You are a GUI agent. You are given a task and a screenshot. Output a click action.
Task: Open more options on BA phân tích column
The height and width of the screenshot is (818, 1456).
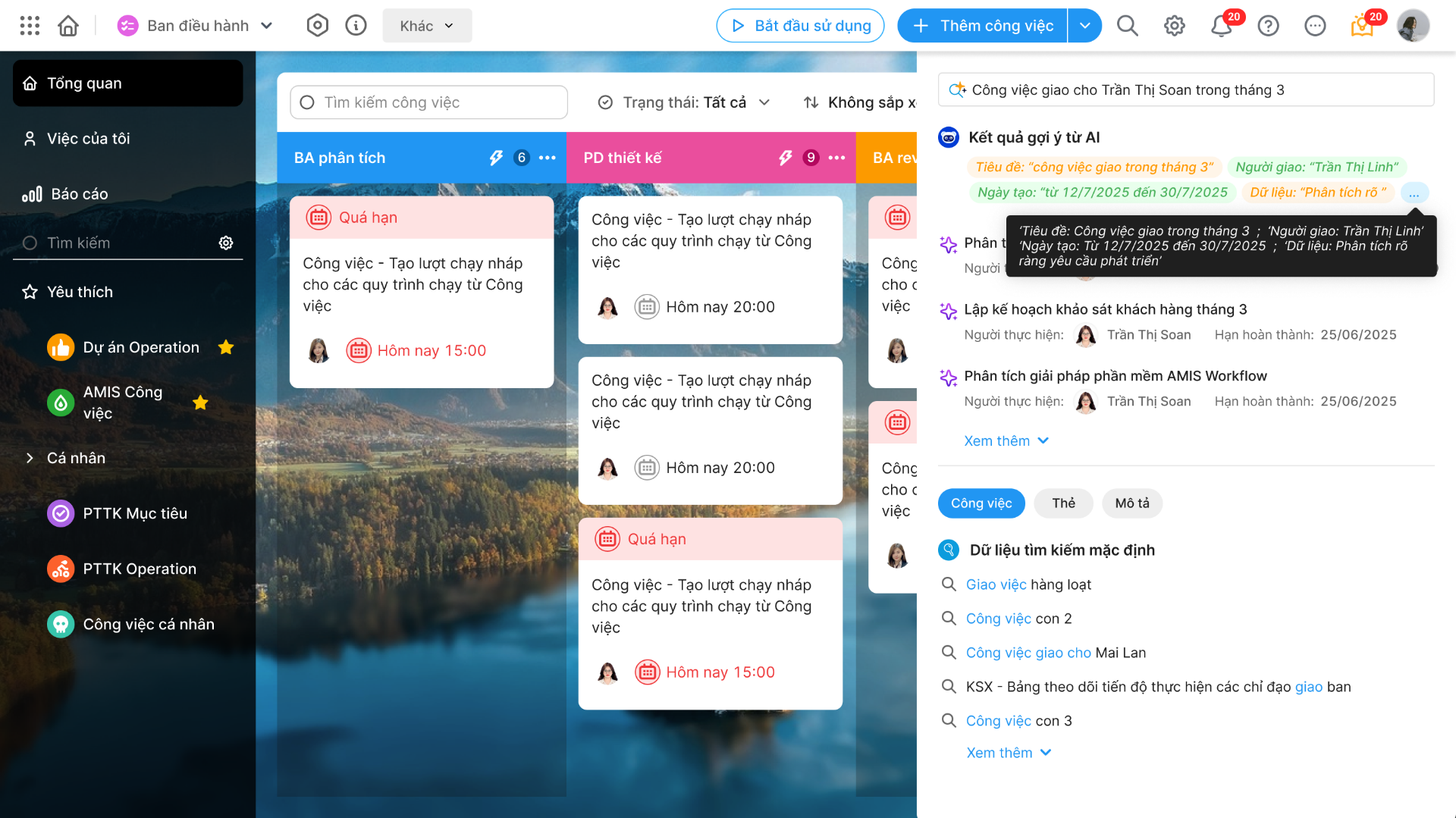548,158
